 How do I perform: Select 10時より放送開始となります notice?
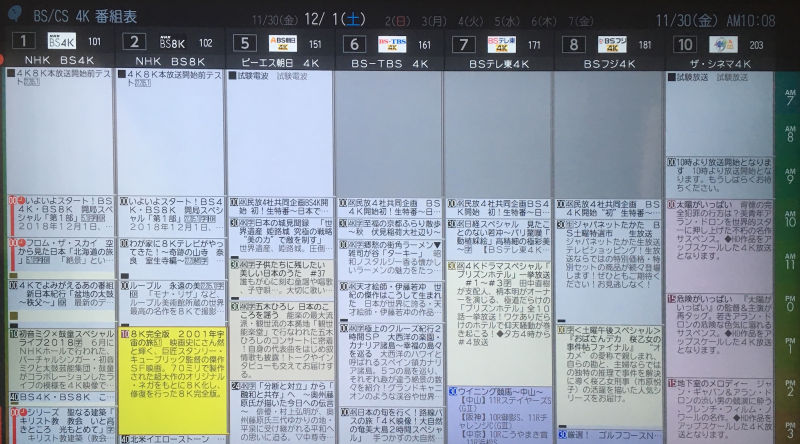tap(719, 176)
